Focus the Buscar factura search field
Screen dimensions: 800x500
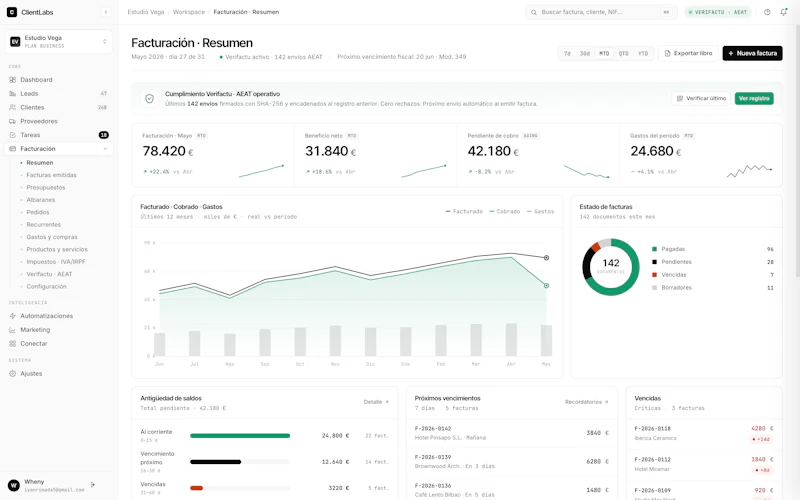click(x=601, y=12)
